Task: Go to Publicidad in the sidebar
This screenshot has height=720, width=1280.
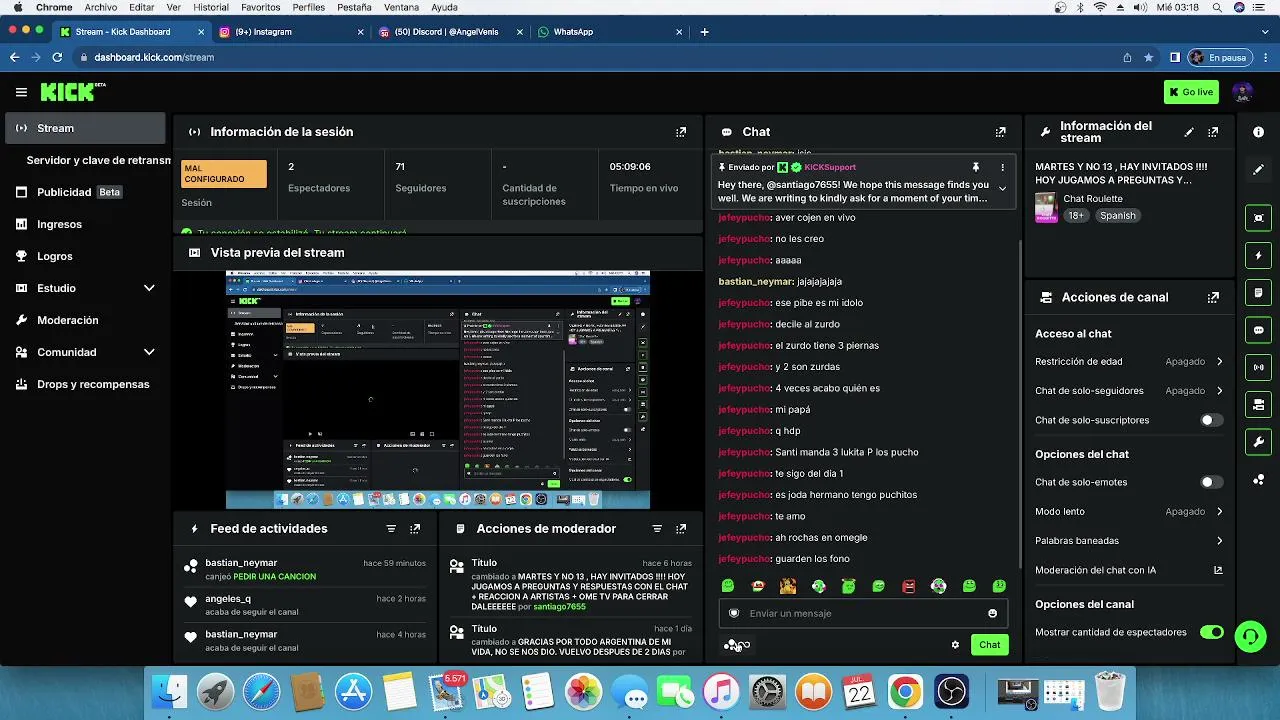Action: click(x=85, y=192)
